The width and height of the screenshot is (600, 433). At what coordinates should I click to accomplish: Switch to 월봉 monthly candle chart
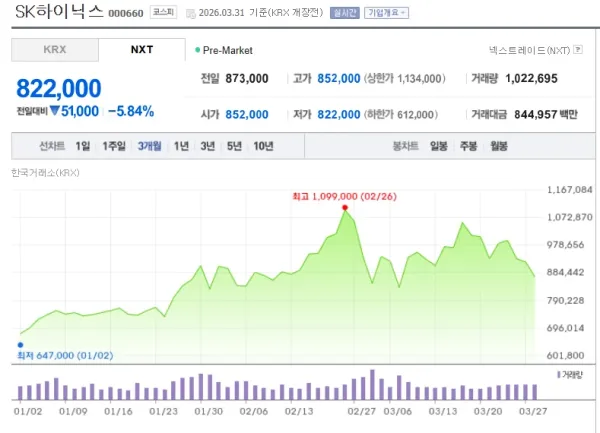499,146
